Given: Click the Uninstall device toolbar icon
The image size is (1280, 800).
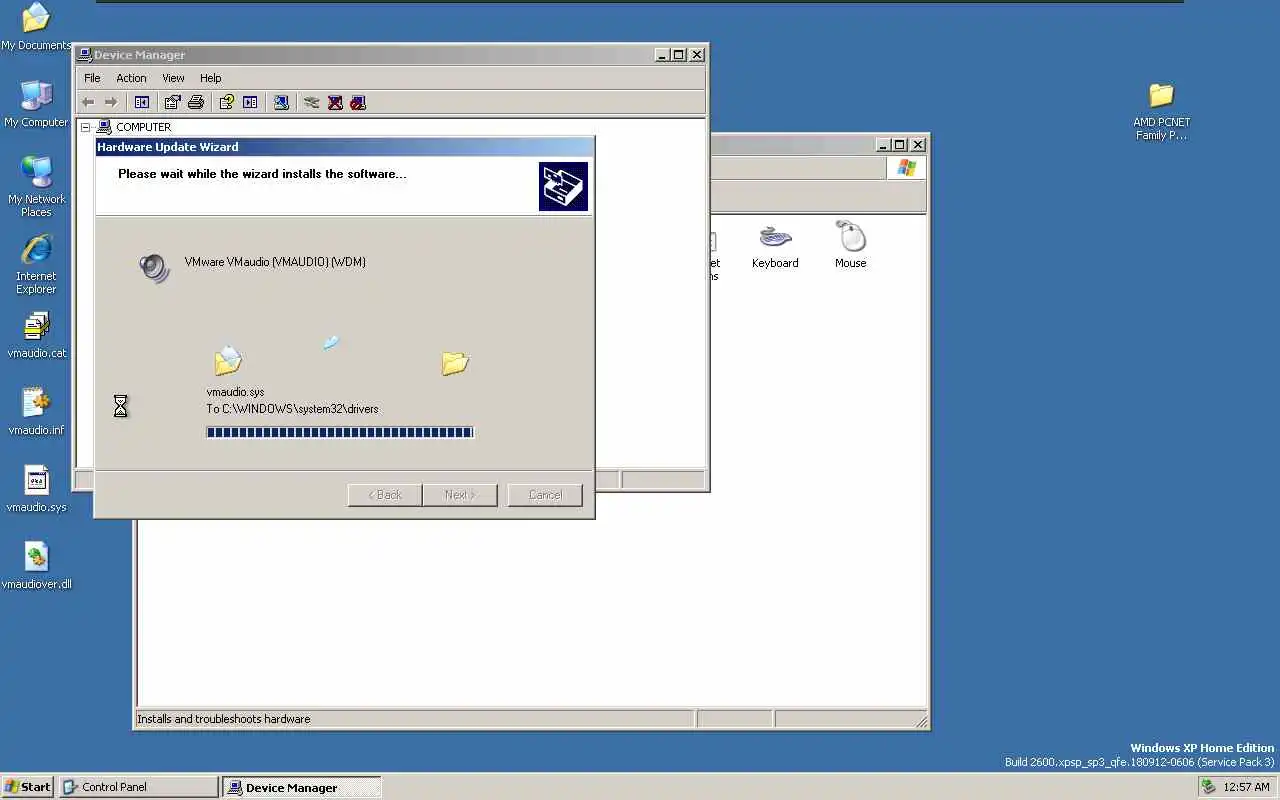Looking at the screenshot, I should tap(335, 102).
